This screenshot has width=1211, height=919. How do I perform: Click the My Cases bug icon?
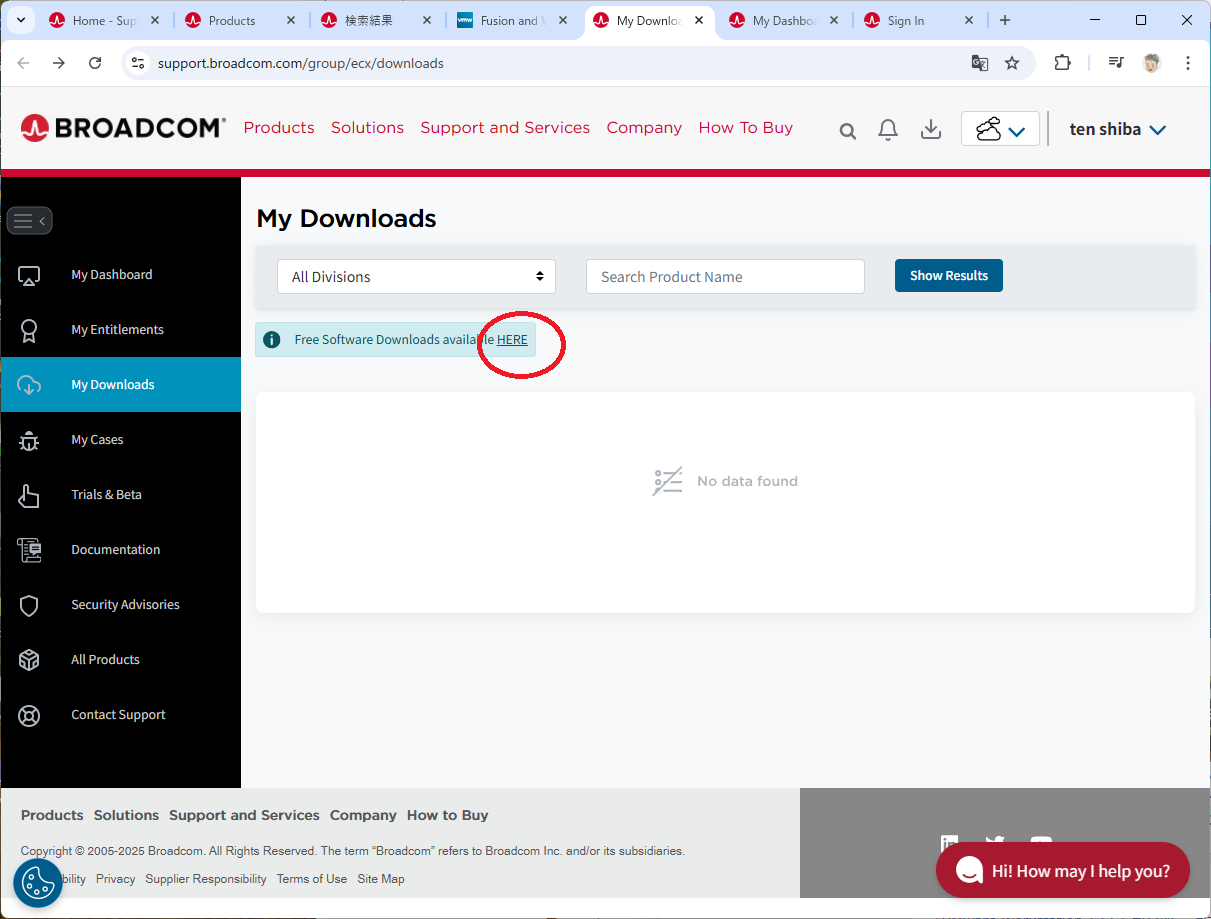(29, 440)
